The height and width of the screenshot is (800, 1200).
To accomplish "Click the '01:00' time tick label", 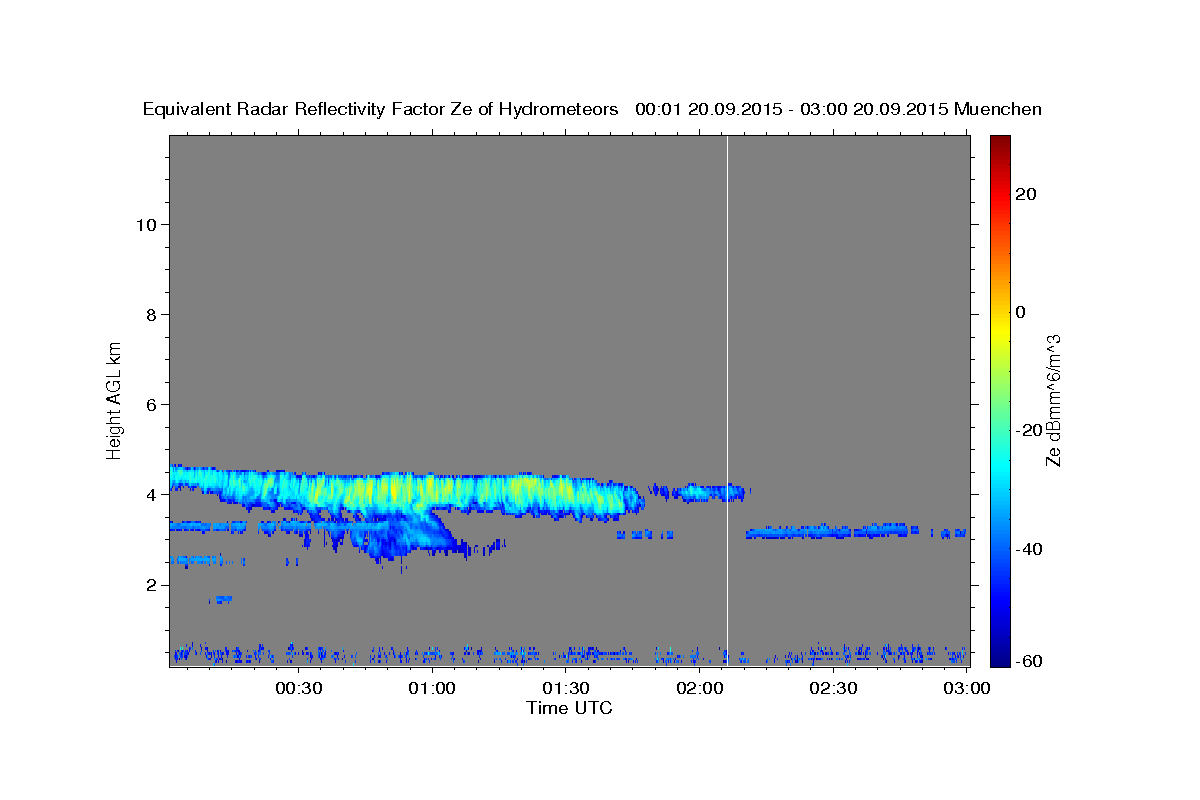I will pos(433,688).
